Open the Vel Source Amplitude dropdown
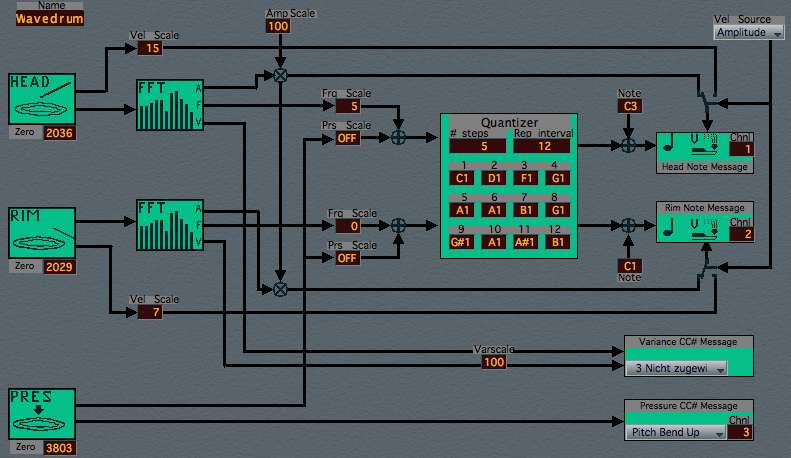The width and height of the screenshot is (791, 458). point(749,33)
